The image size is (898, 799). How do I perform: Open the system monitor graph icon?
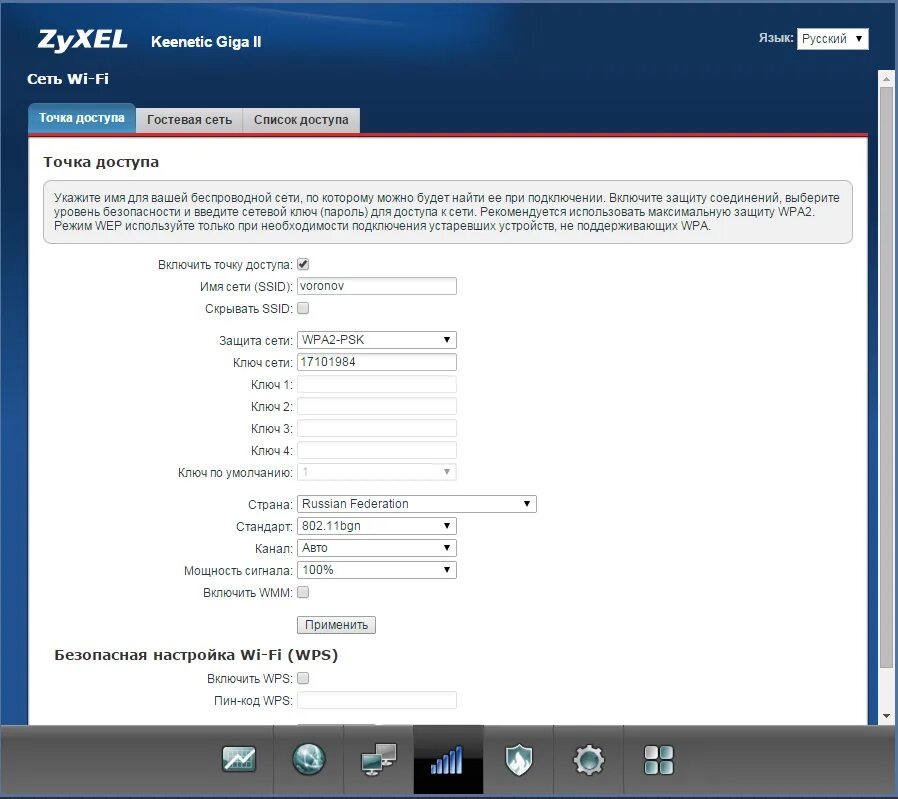pos(239,761)
